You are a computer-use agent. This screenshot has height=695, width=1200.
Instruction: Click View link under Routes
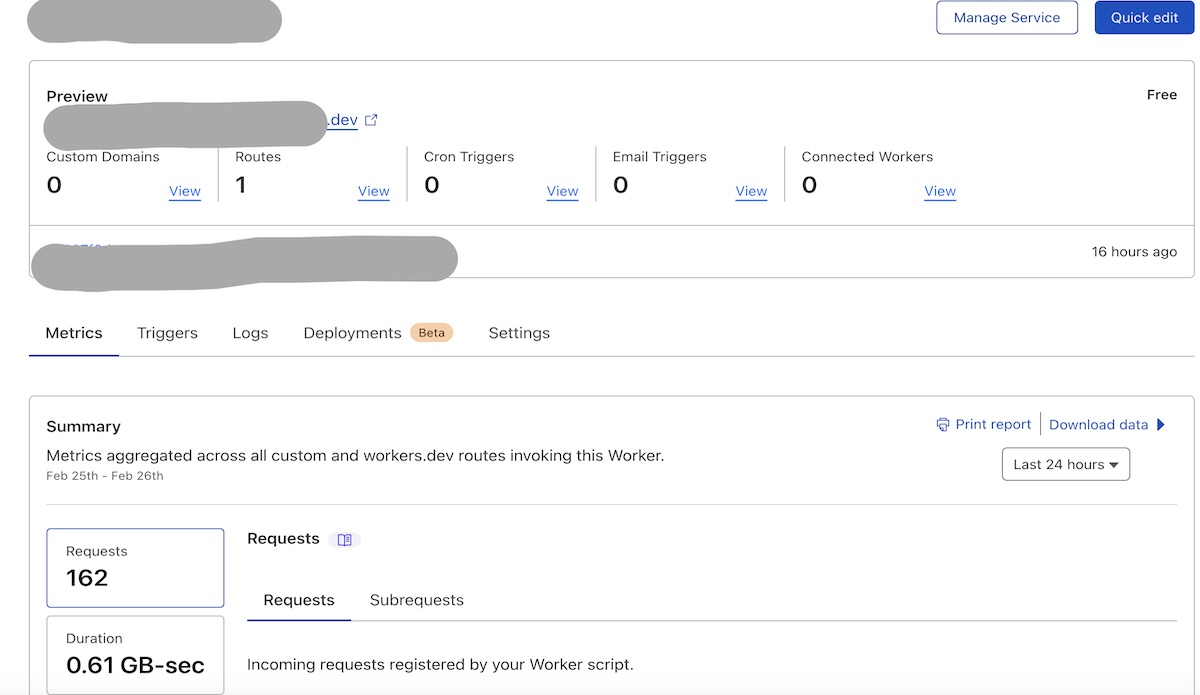coord(373,191)
